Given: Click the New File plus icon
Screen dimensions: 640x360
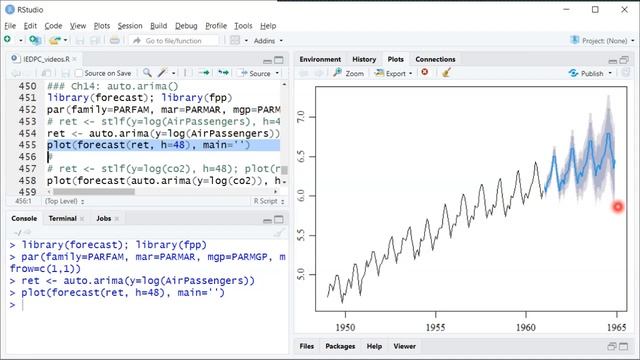Looking at the screenshot, I should (7, 40).
